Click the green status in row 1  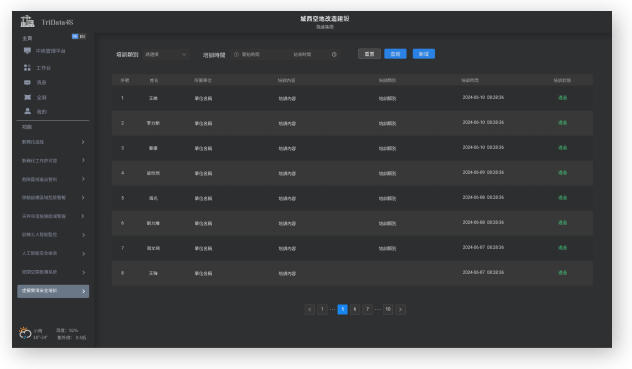click(x=562, y=98)
